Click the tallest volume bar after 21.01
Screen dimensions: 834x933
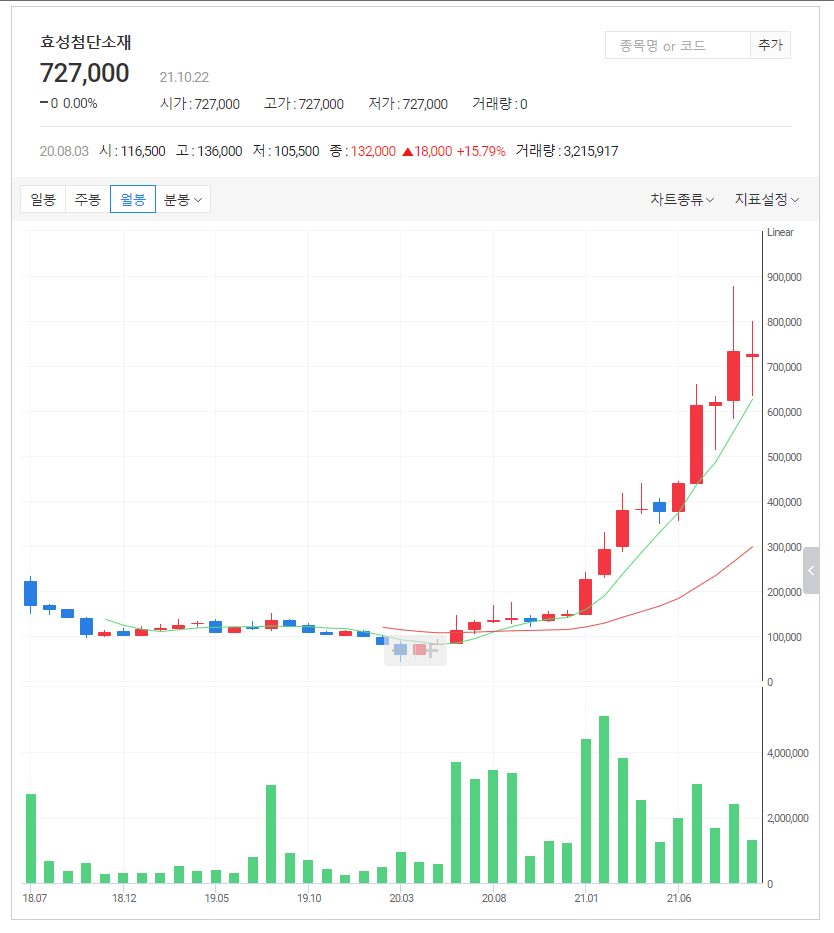[x=604, y=800]
